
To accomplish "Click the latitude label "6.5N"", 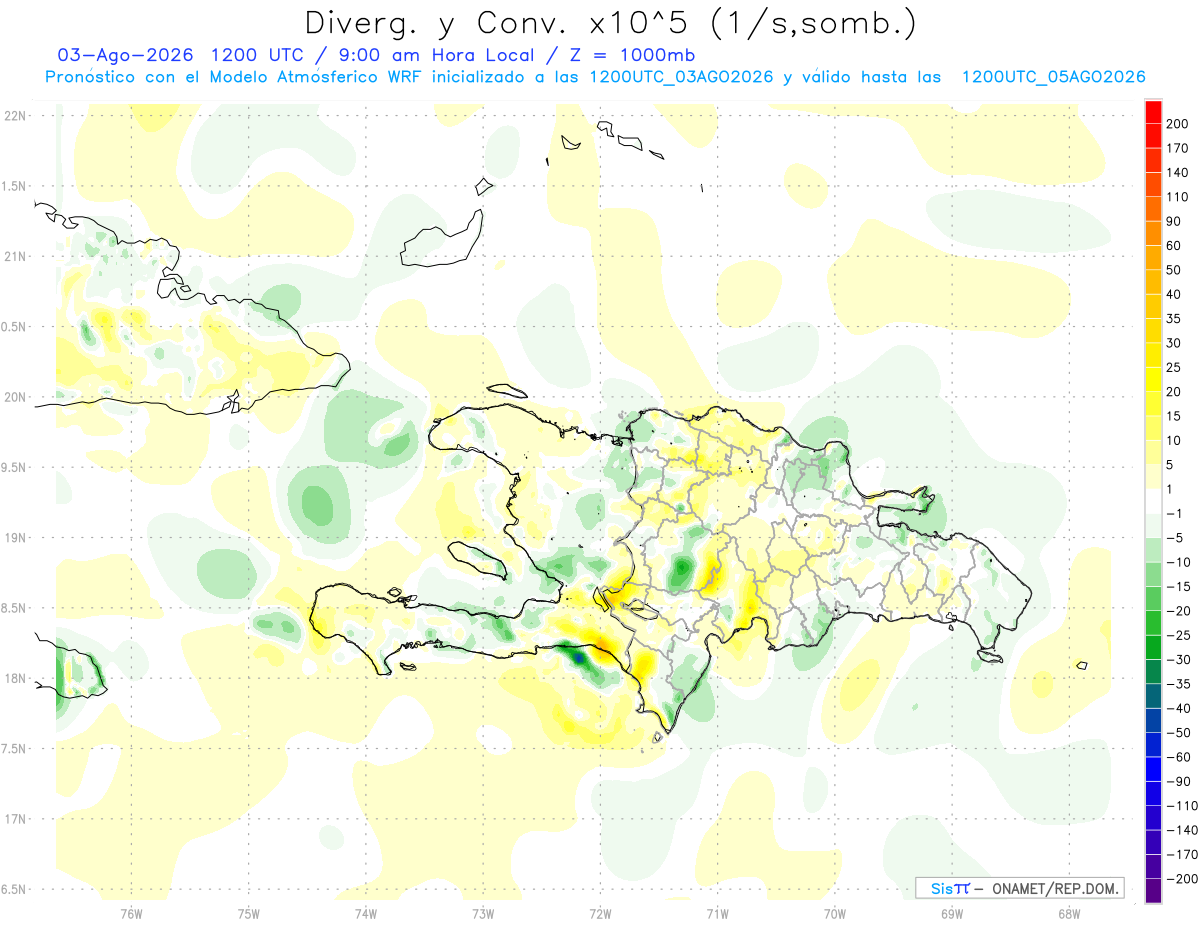I will coord(14,889).
